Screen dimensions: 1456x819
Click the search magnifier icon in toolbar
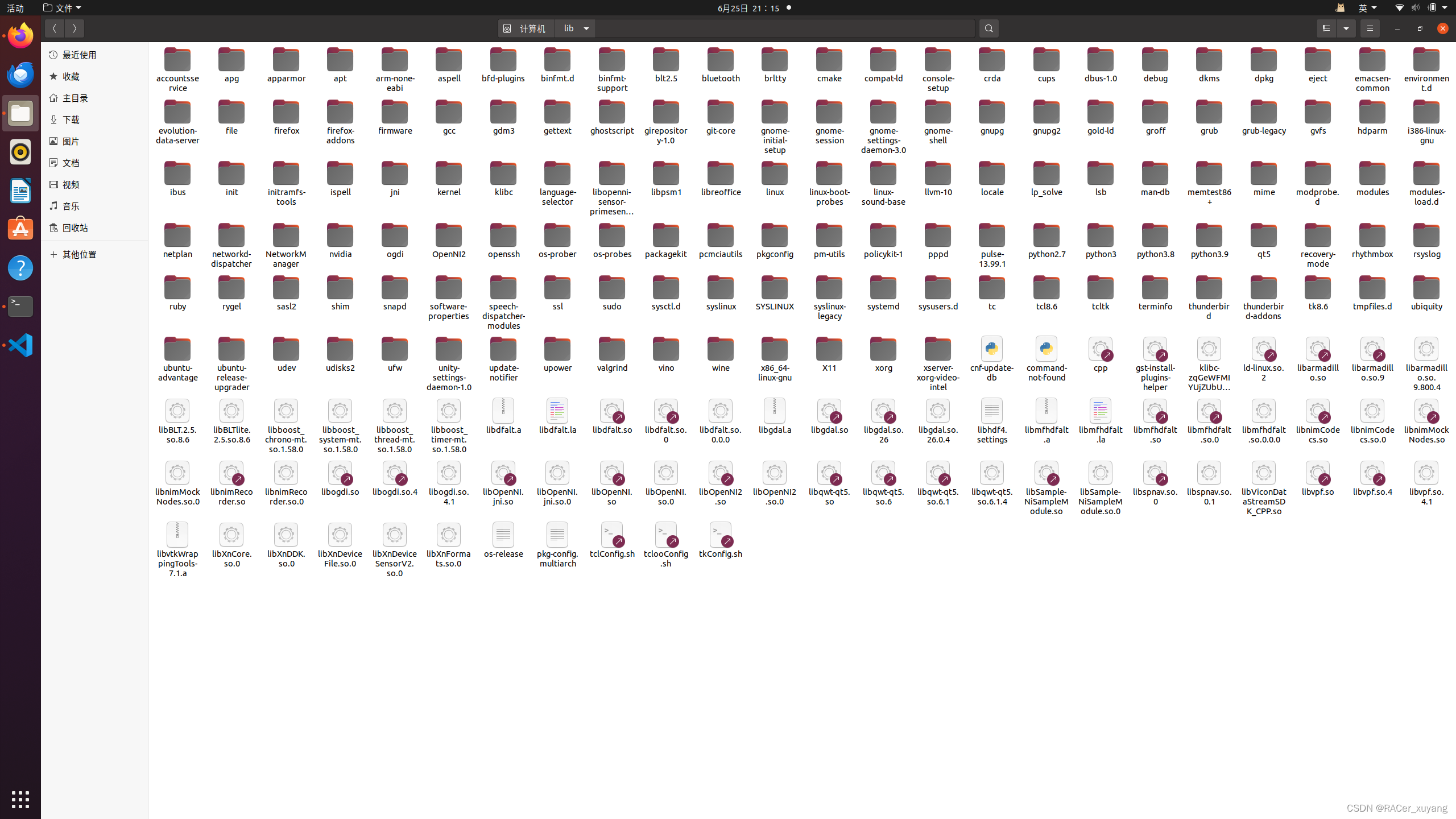988,28
